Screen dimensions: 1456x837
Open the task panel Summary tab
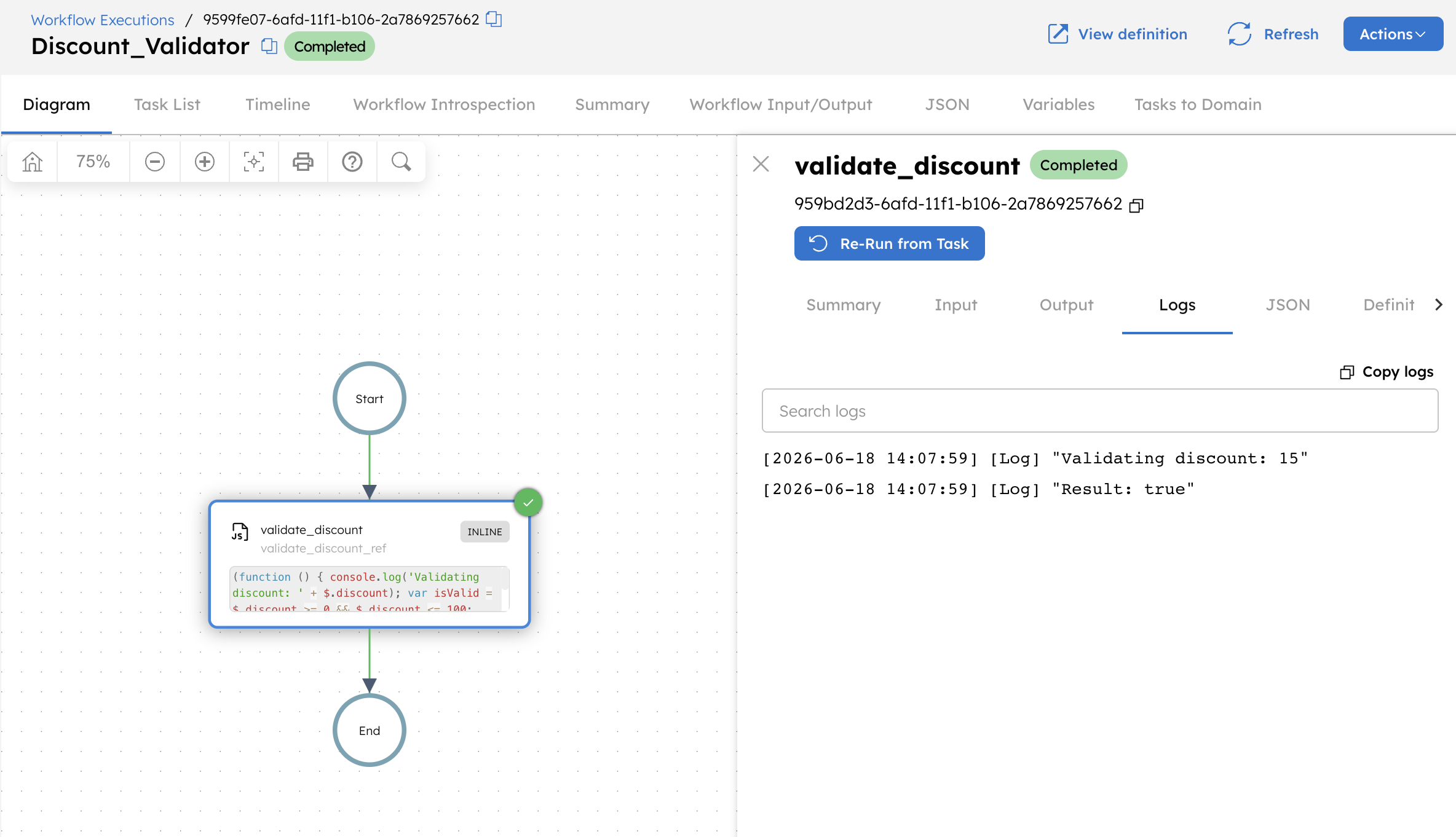pos(844,305)
